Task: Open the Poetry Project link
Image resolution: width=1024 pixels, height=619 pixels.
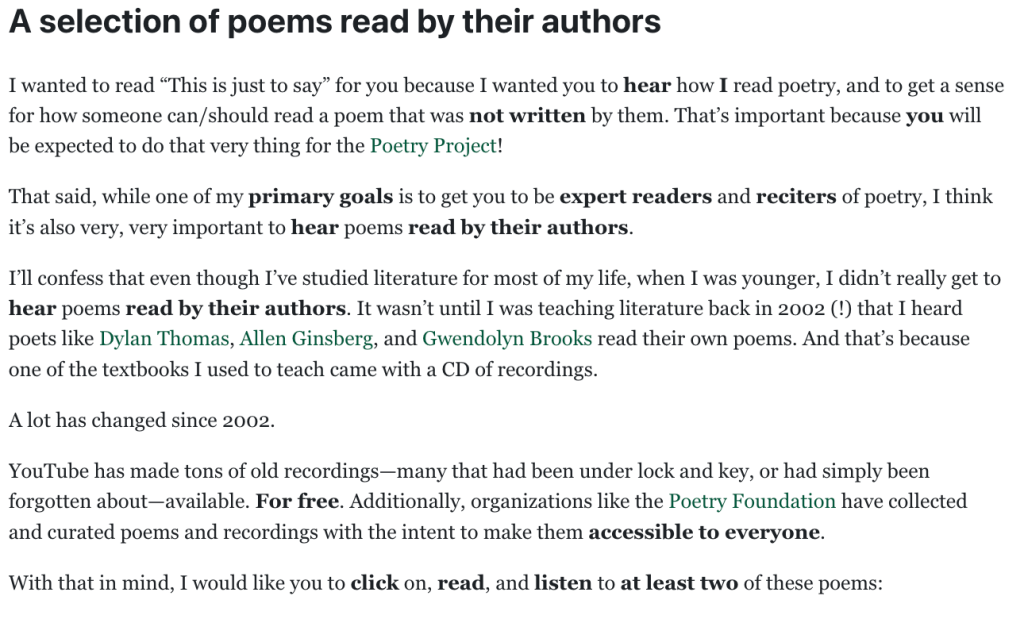Action: [433, 146]
